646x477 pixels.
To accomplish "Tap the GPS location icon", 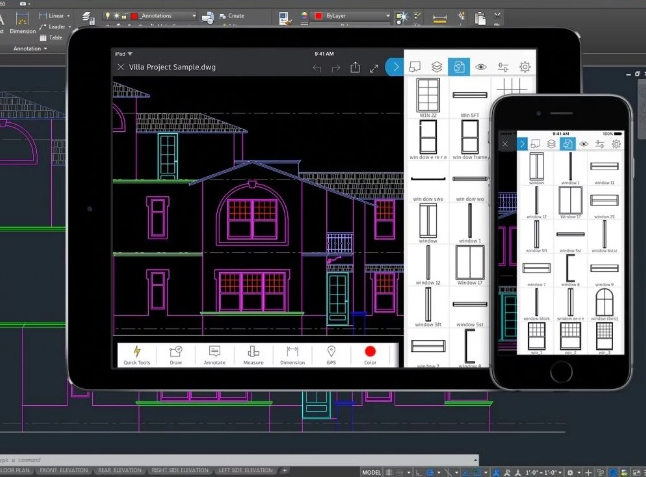I will tap(331, 353).
